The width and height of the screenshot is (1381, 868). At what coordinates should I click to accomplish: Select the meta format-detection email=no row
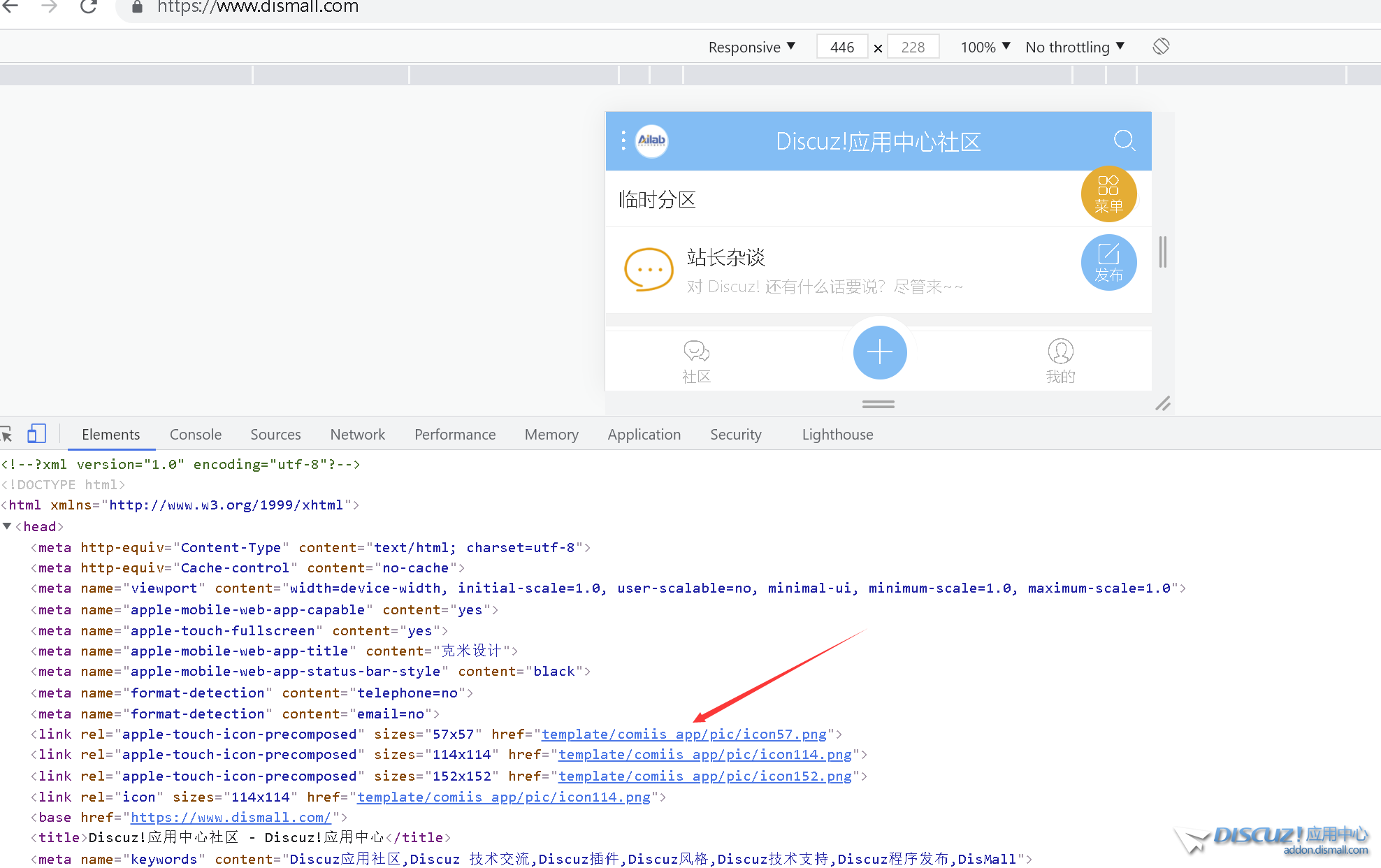[235, 714]
